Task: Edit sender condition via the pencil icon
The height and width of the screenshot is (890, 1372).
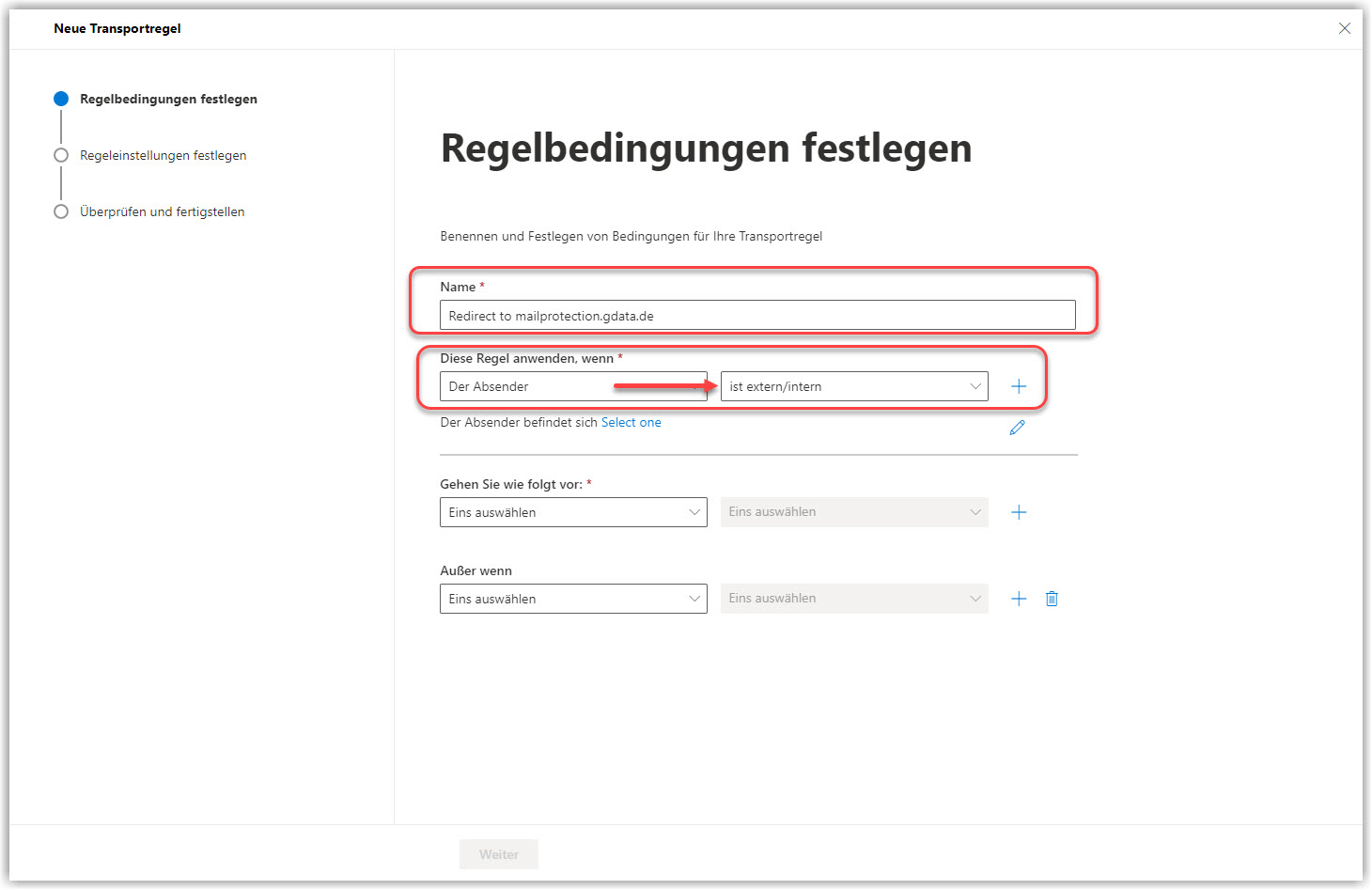Action: [x=1017, y=428]
